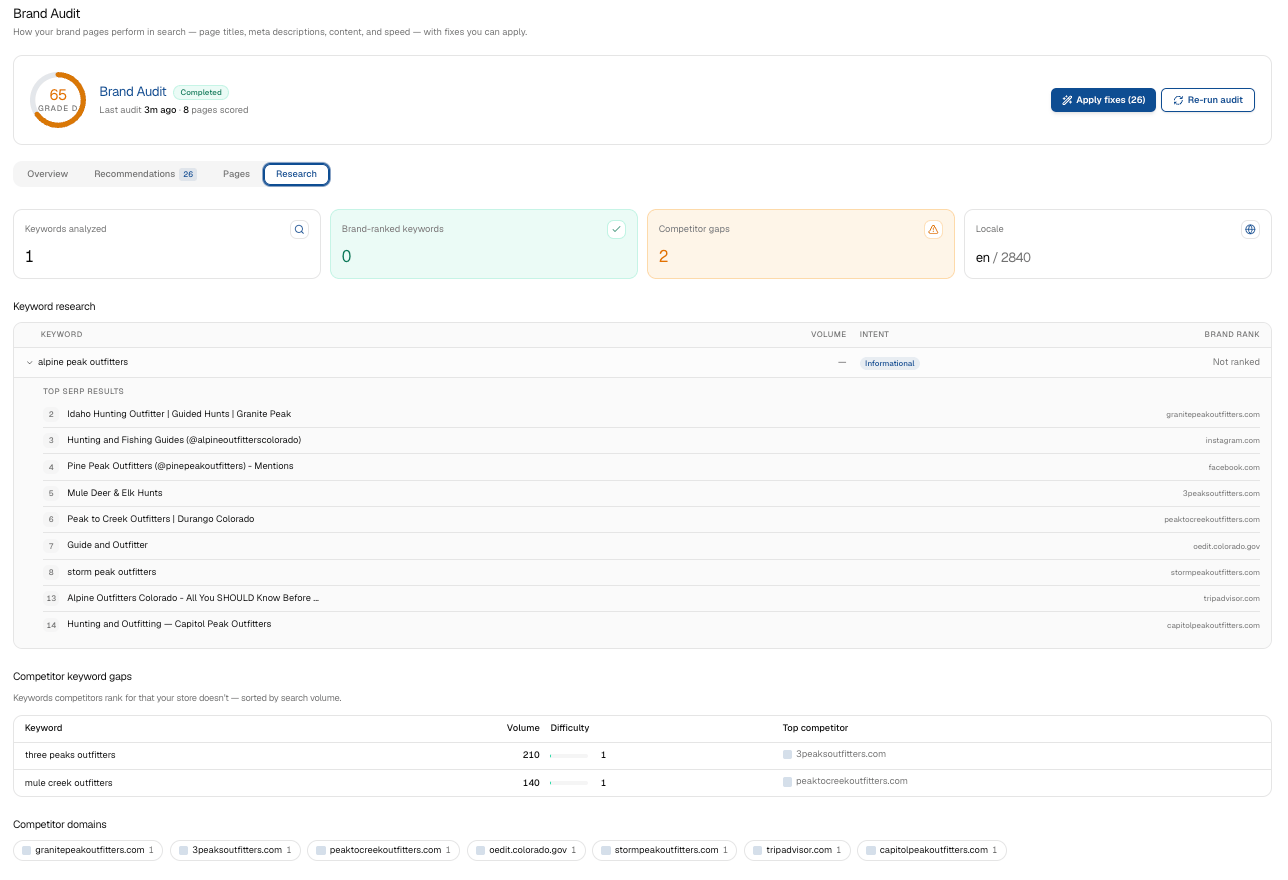Re-run the audit

click(1208, 100)
